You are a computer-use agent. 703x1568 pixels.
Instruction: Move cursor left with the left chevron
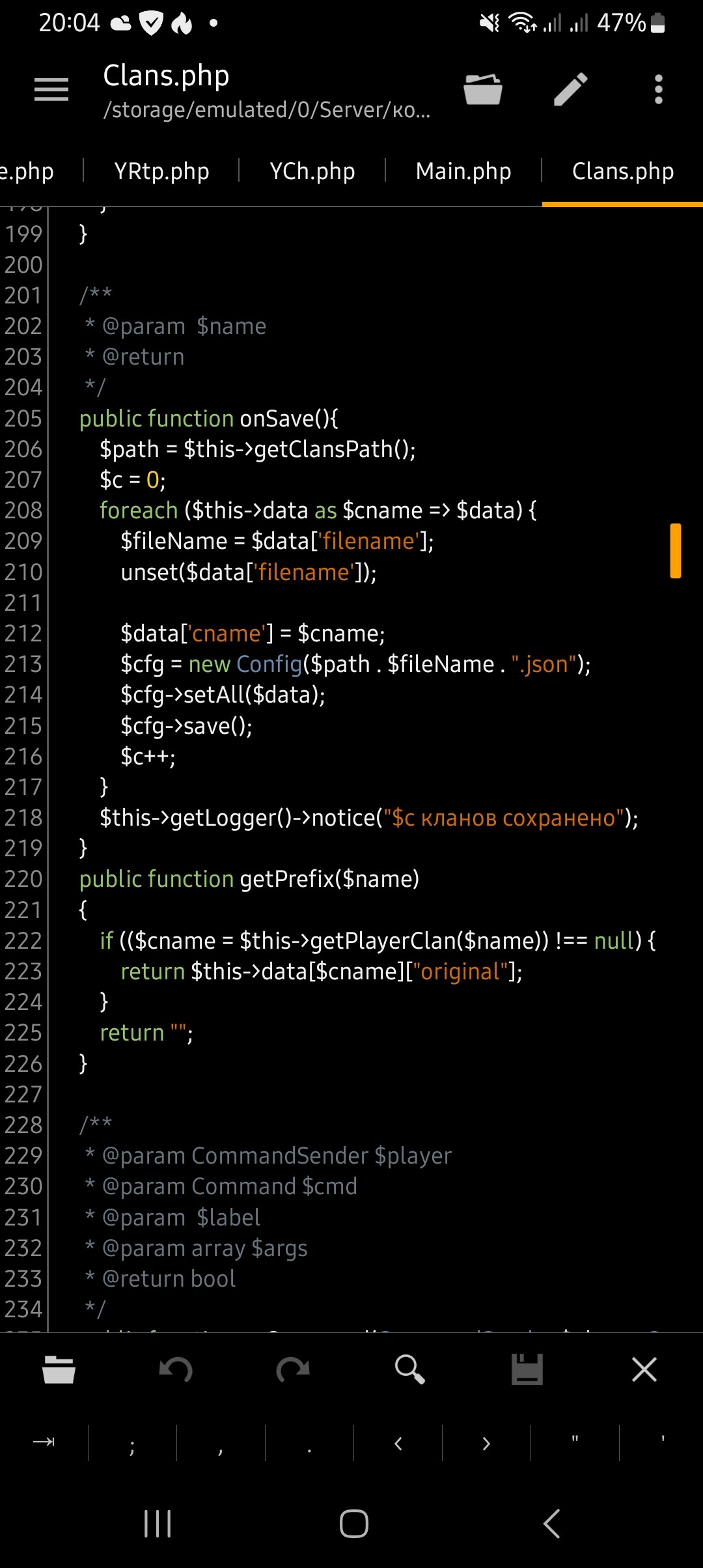pos(398,1444)
